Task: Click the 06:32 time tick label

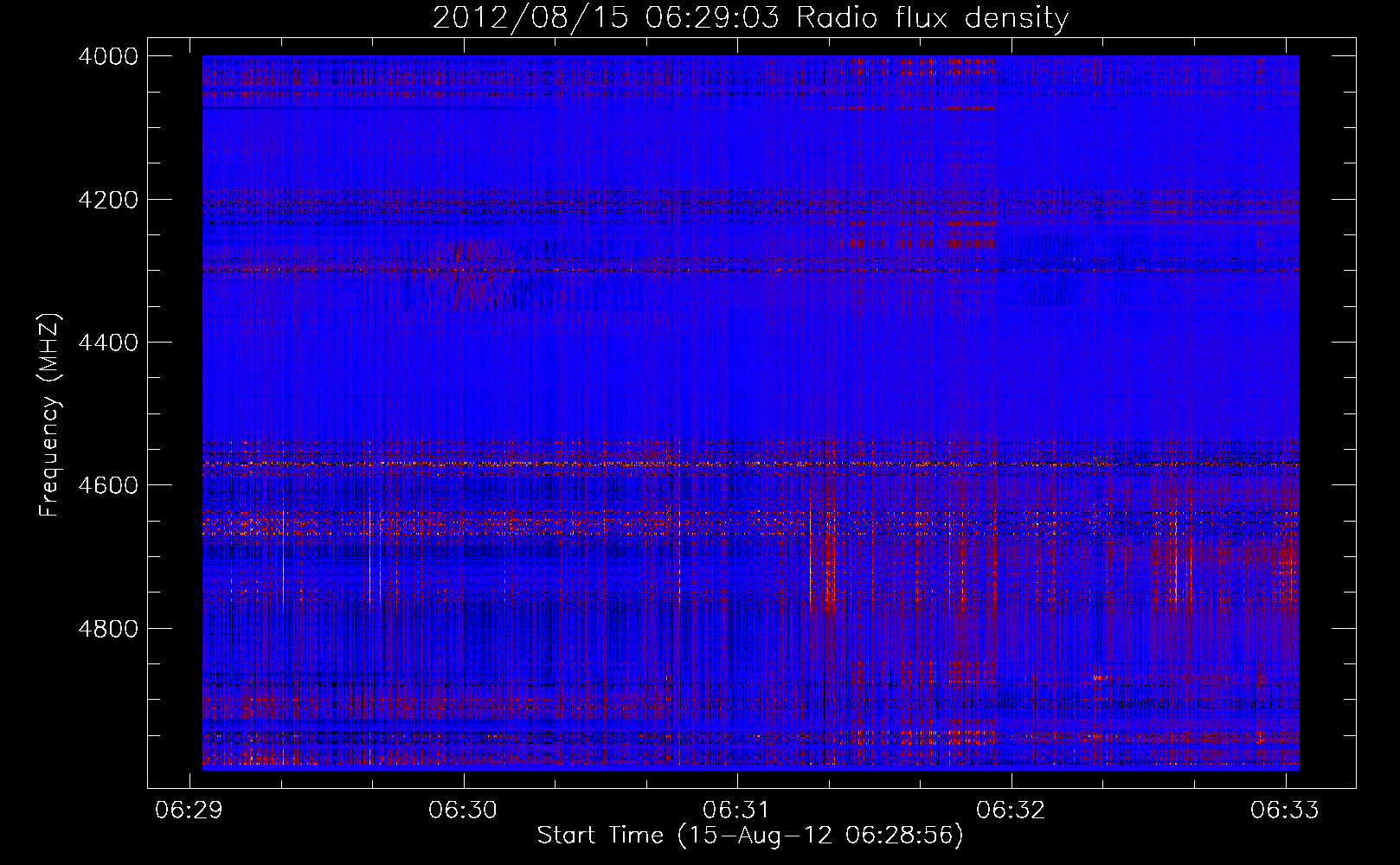Action: 1011,810
